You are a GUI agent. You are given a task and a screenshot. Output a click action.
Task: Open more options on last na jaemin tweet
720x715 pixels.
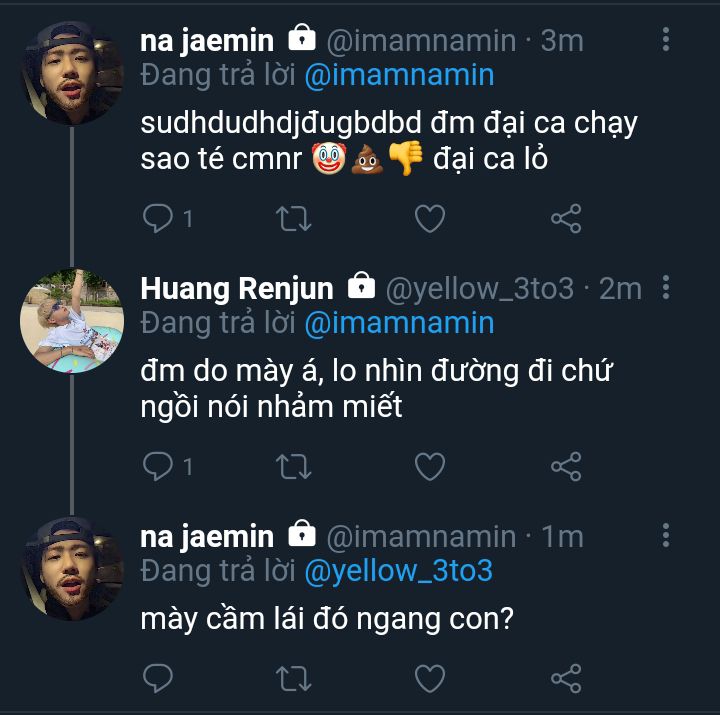coord(667,536)
